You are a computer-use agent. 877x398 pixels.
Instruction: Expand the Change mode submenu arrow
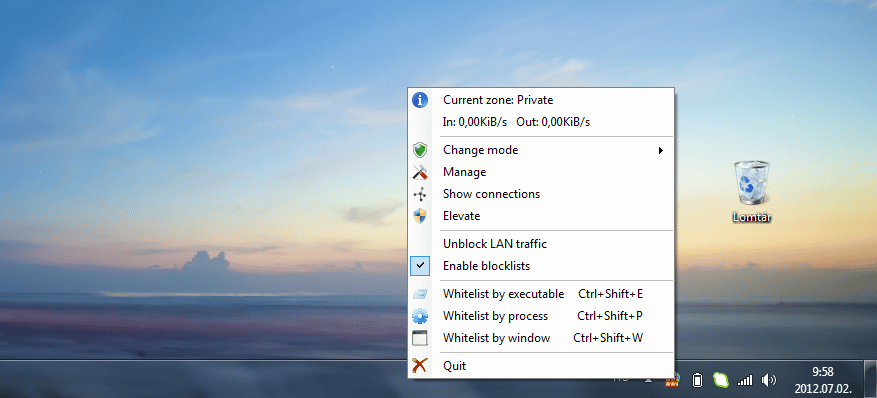[661, 150]
